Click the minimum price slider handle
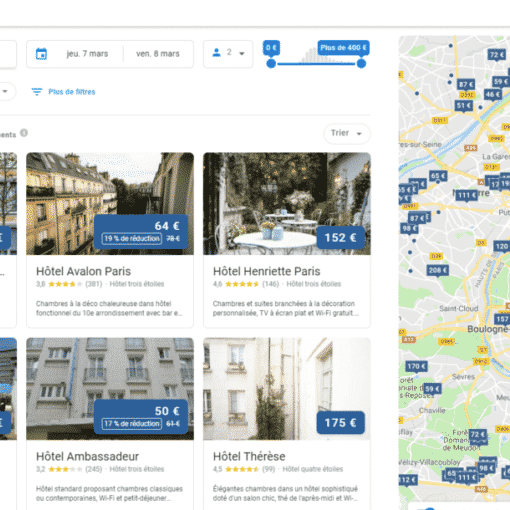Screen dimensions: 510x510 click(271, 63)
